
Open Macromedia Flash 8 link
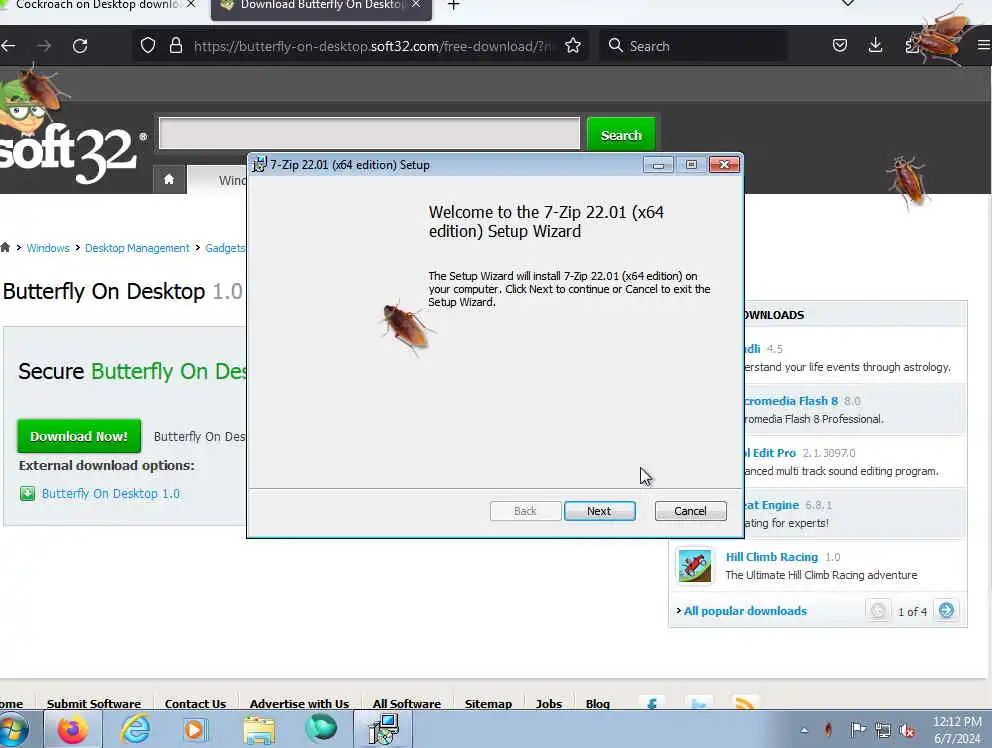click(x=791, y=401)
